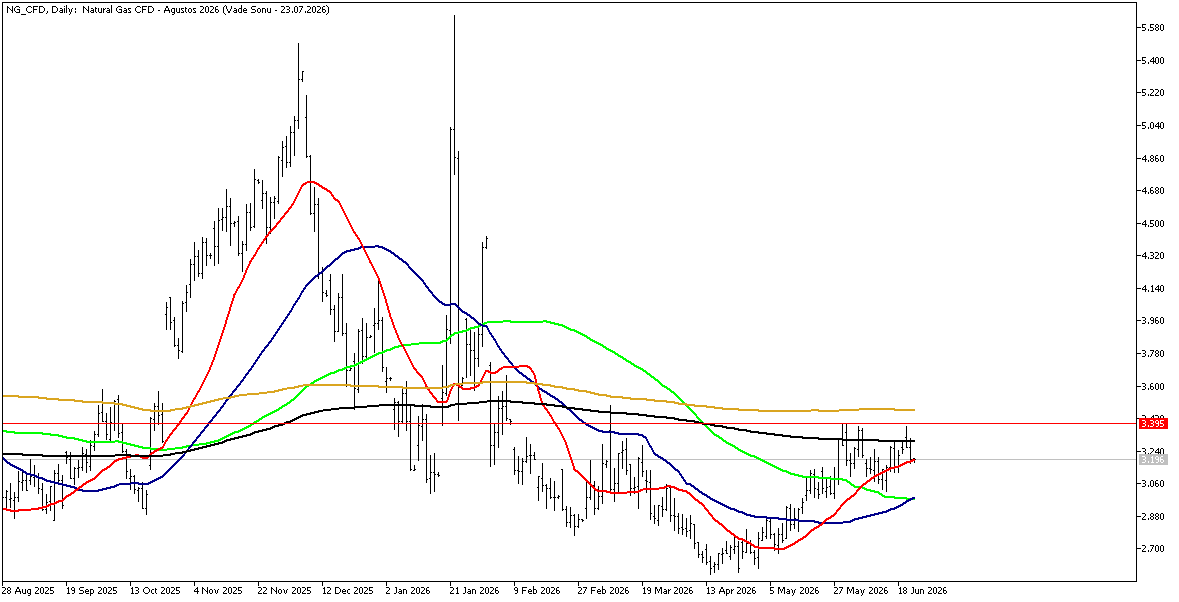Select the 3.780 price scale label
The width and height of the screenshot is (1179, 602).
pos(1153,354)
